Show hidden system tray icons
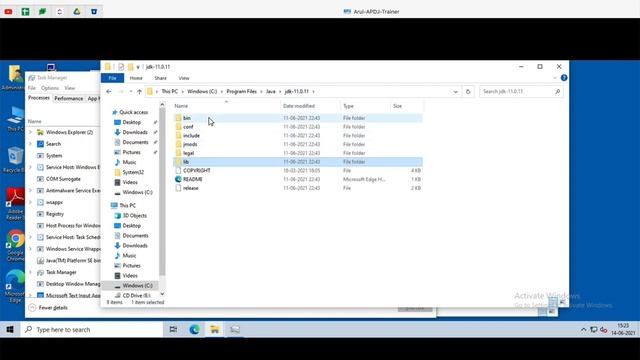640x360 pixels. [583, 330]
